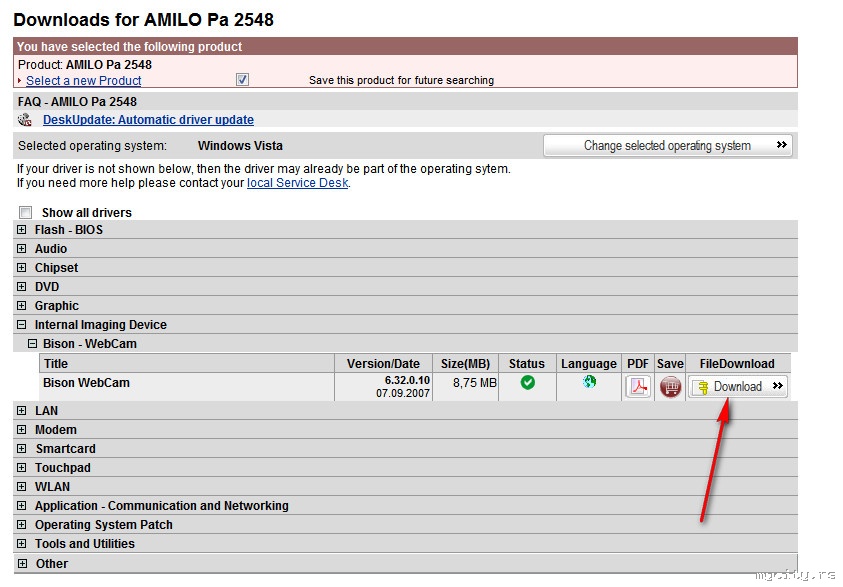The image size is (843, 587).
Task: Click the Version/Date column header
Action: coord(383,363)
